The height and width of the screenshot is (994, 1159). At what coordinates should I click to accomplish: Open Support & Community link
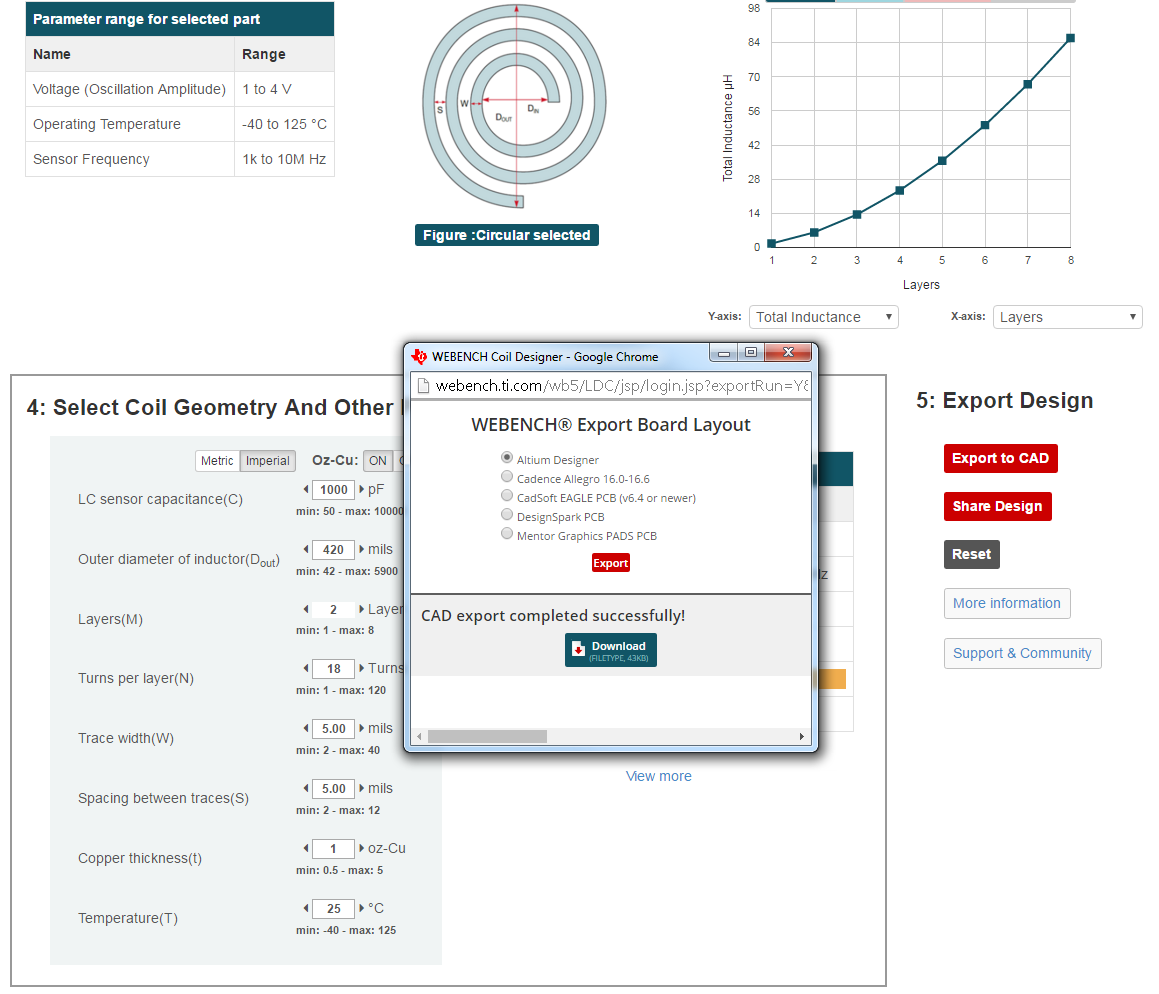pyautogui.click(x=1022, y=653)
